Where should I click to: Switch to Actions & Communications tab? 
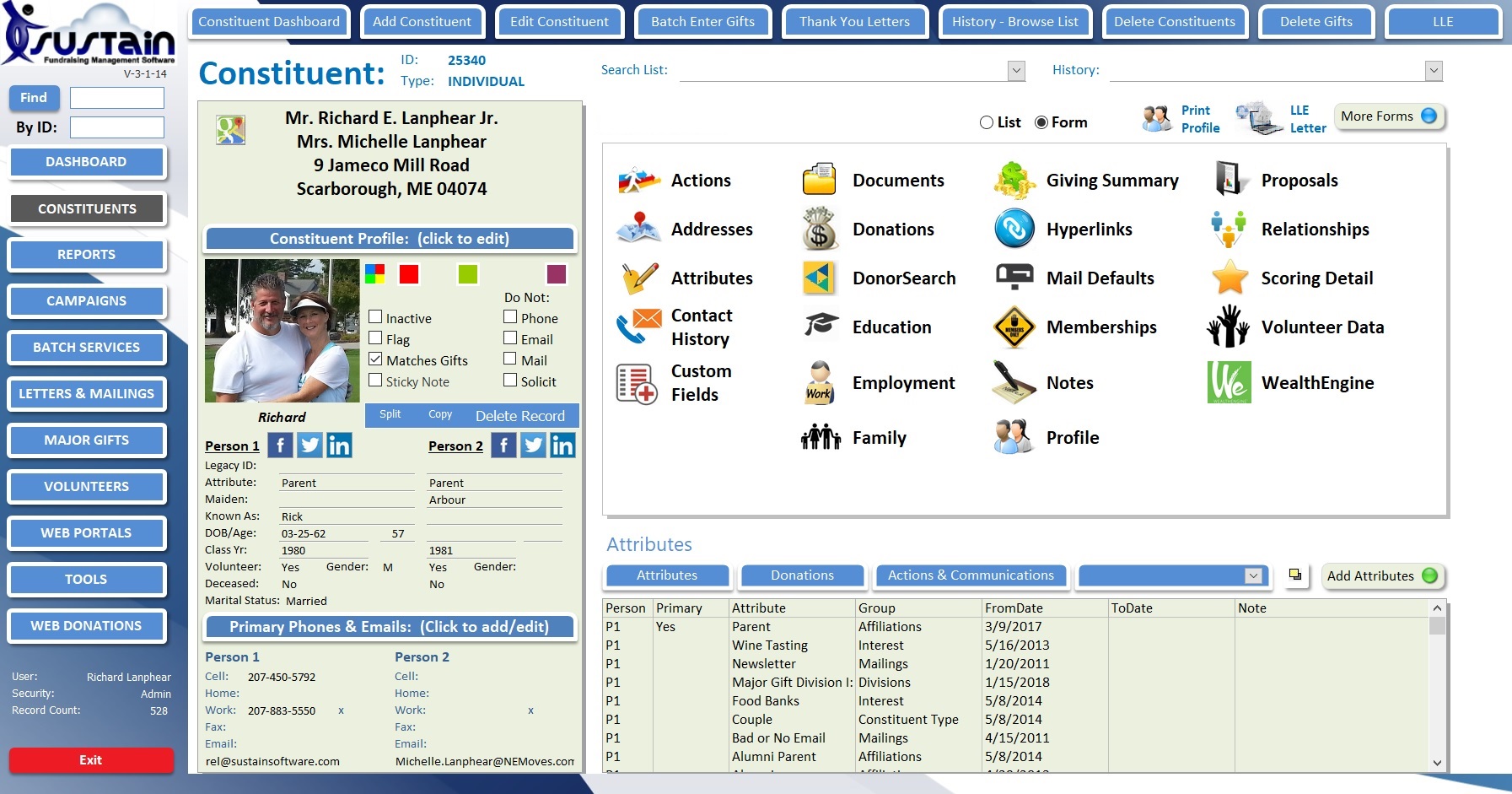971,575
